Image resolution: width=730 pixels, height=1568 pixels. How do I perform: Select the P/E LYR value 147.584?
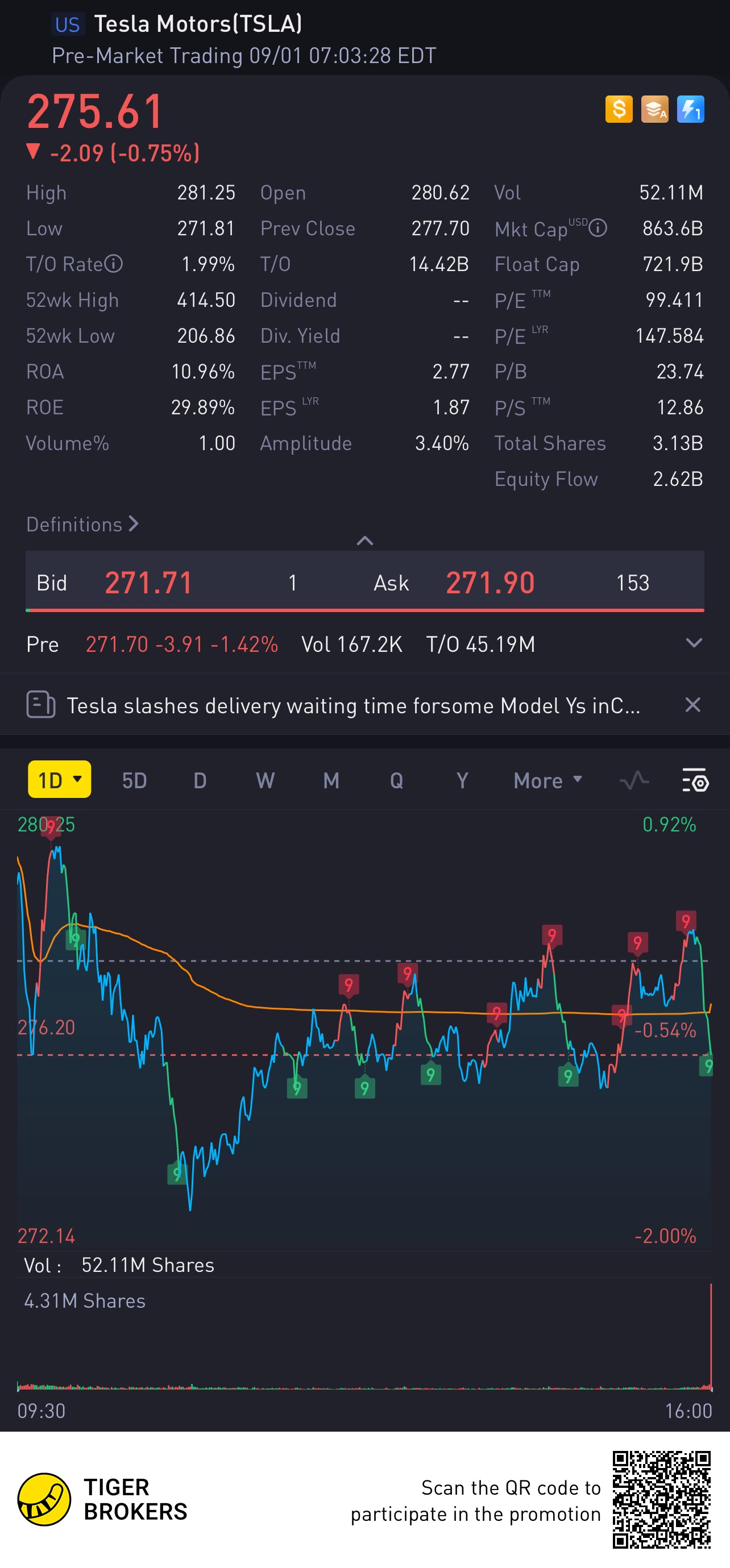(x=669, y=335)
